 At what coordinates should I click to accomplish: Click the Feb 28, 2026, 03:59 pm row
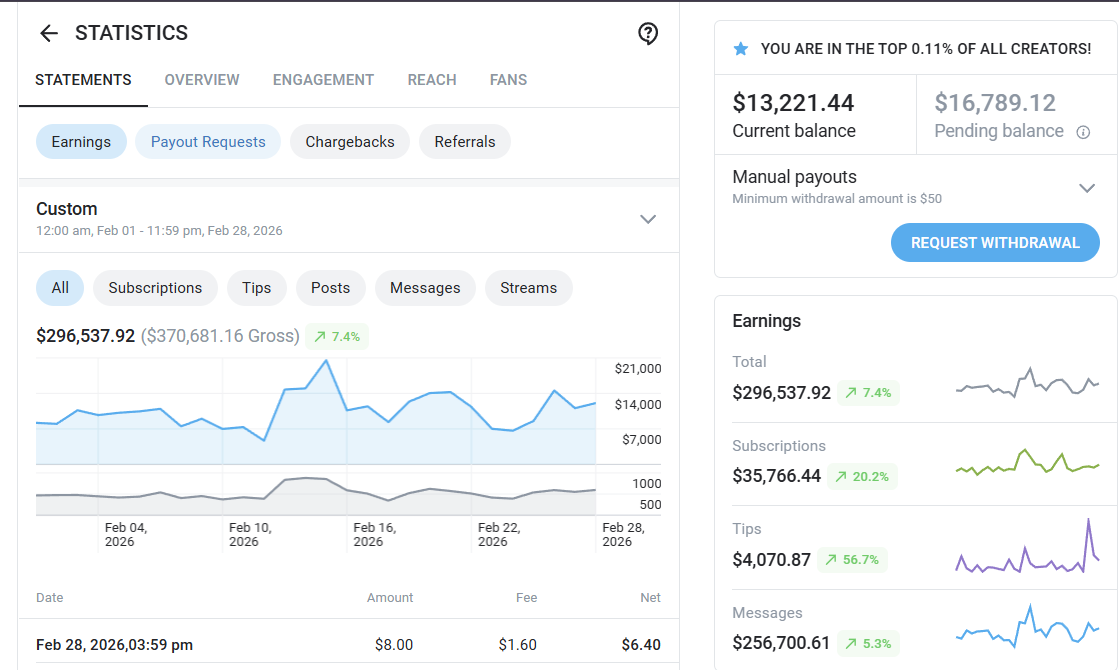(348, 645)
